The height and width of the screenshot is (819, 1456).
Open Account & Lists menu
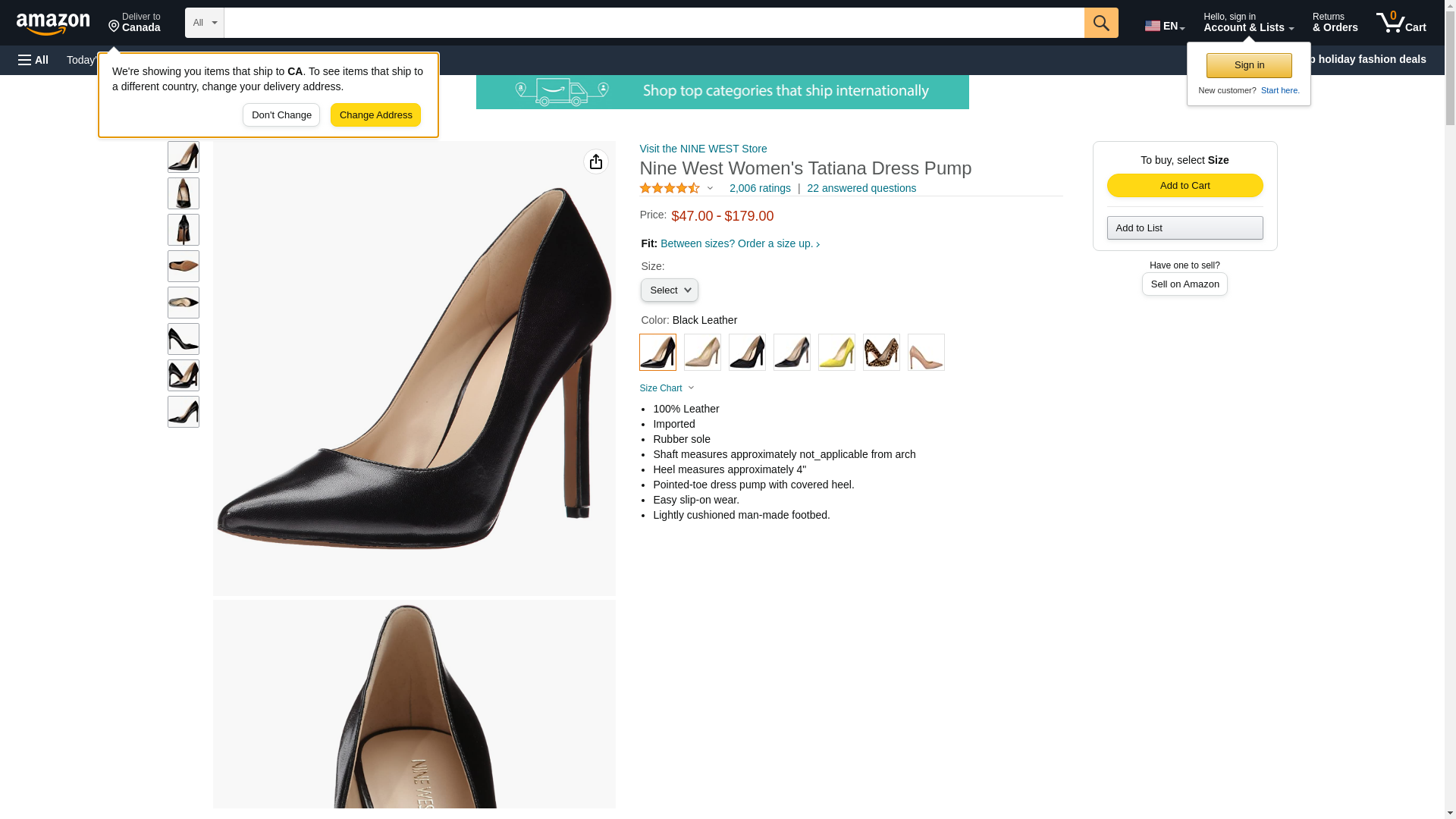[1248, 23]
